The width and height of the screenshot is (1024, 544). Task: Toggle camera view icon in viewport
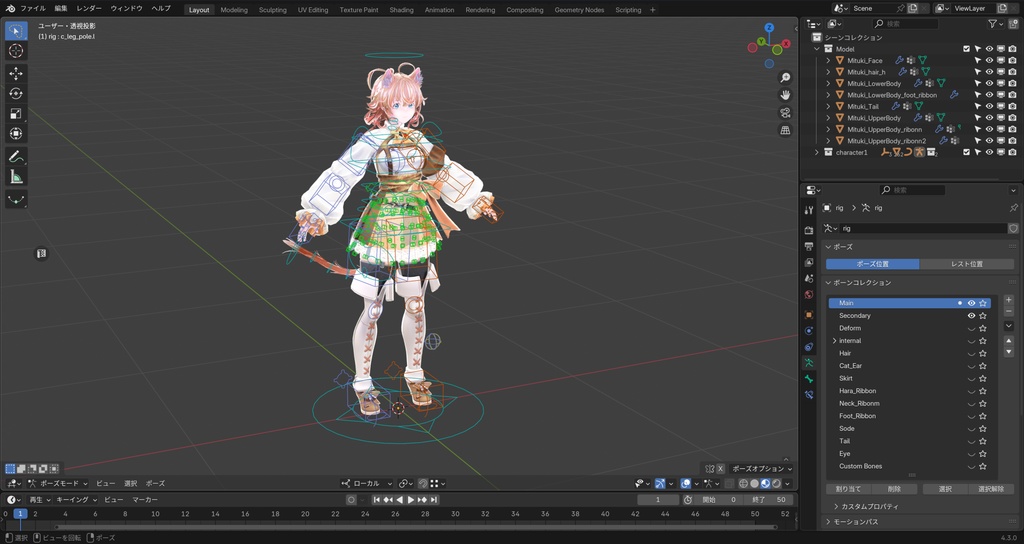(x=785, y=113)
